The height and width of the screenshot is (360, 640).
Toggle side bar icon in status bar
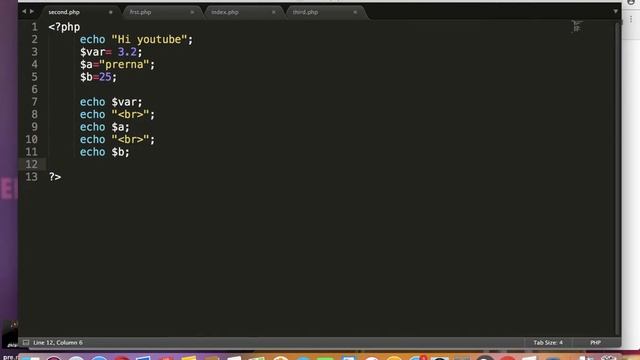coord(26,342)
